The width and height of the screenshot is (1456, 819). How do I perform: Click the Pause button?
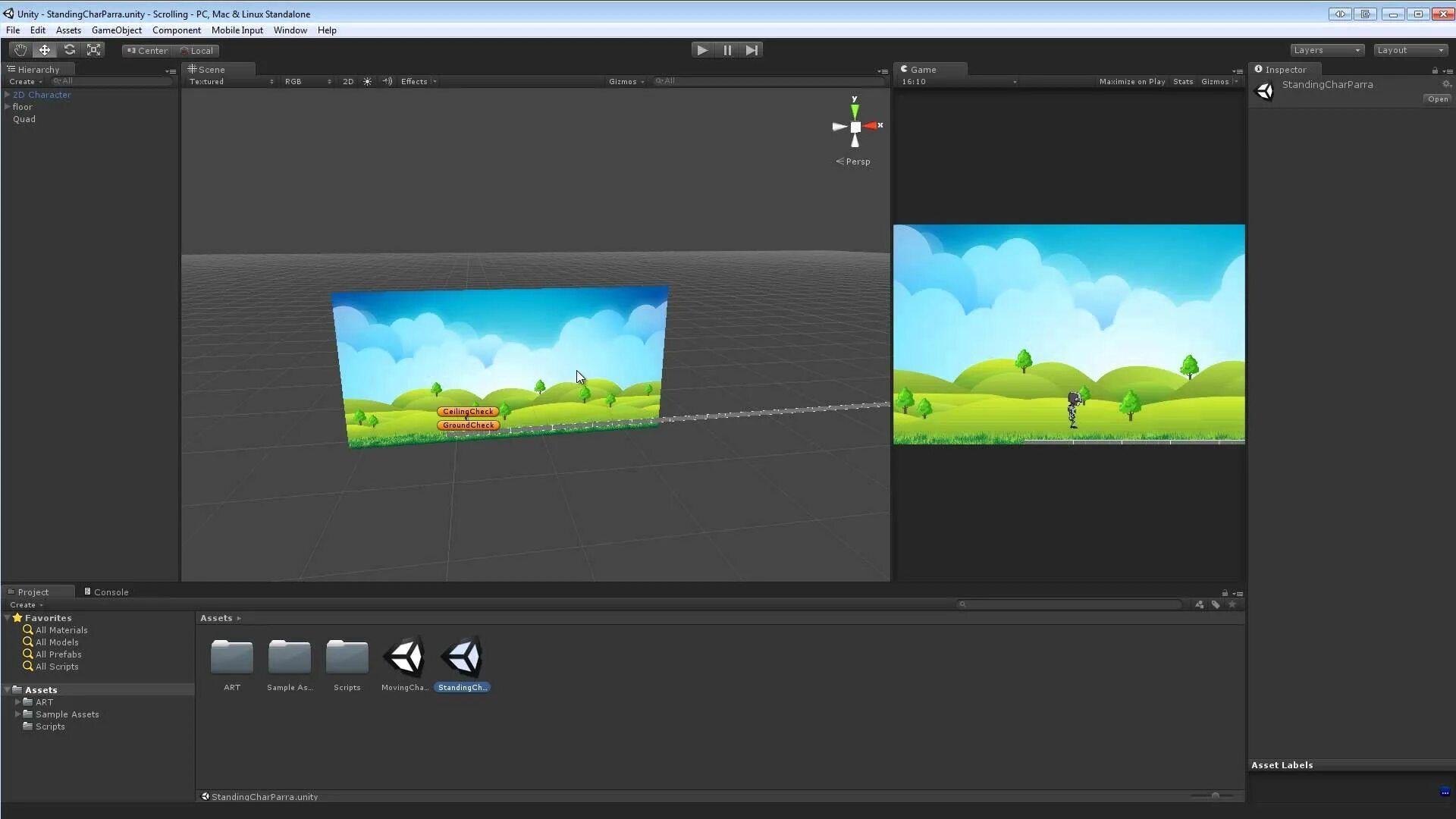(727, 50)
